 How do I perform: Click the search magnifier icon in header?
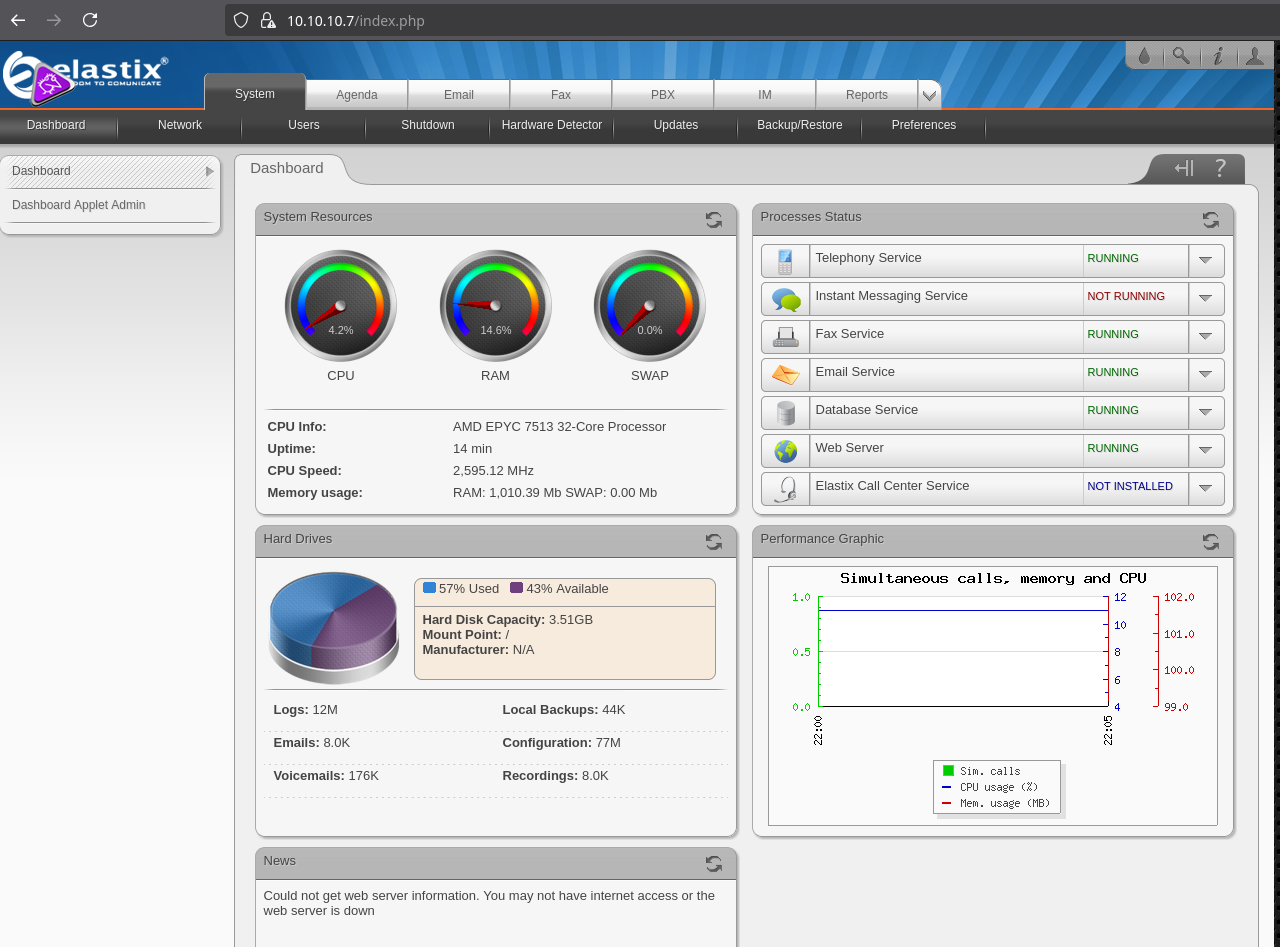(x=1181, y=56)
